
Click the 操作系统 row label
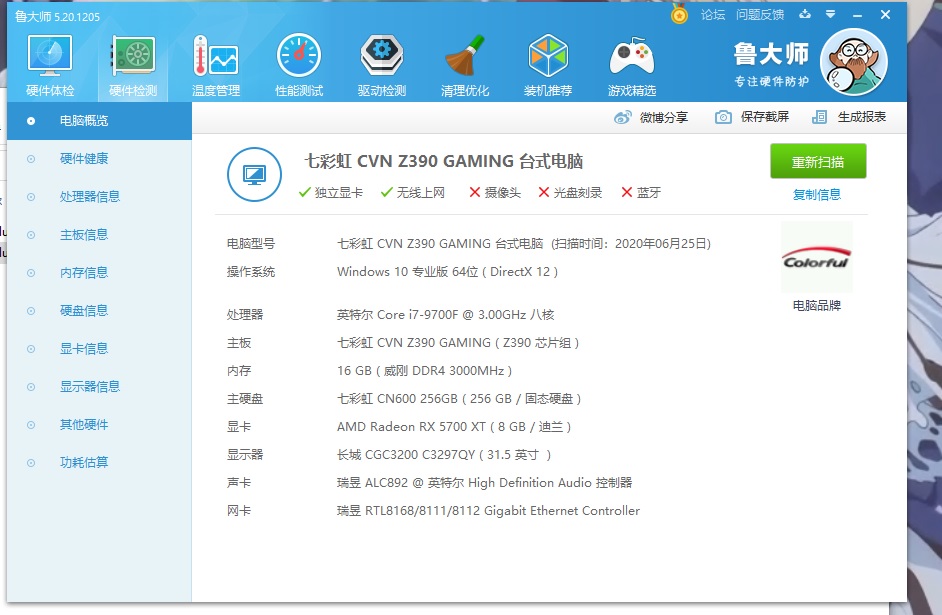click(x=251, y=272)
